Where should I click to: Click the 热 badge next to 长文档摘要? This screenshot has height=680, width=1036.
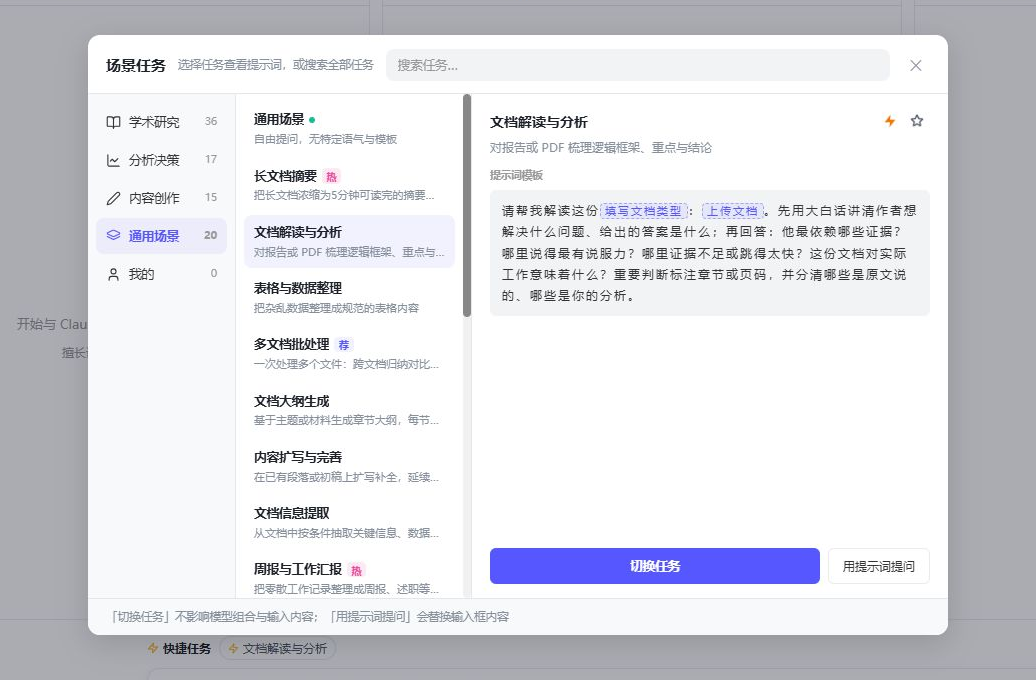[331, 176]
